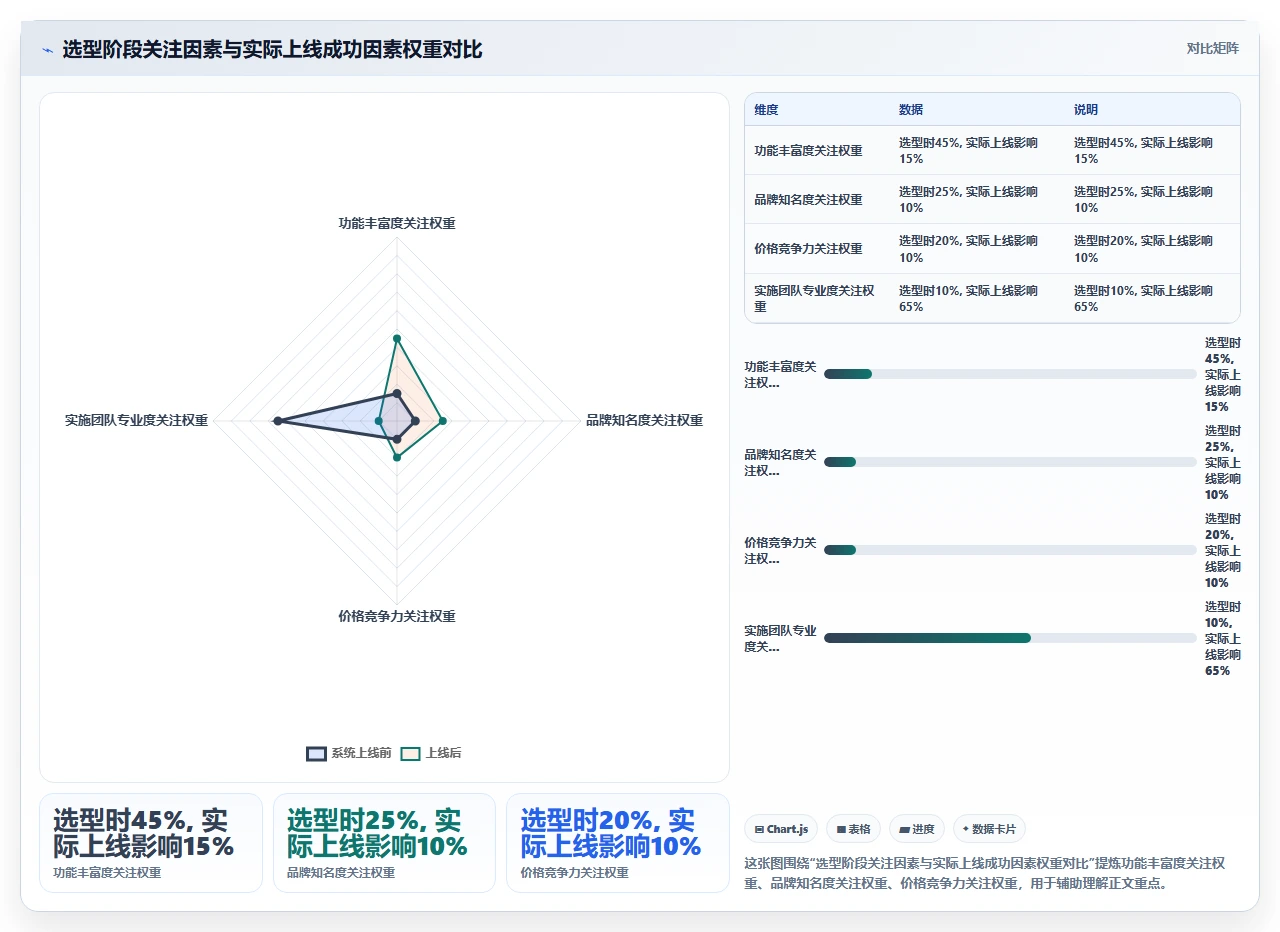Click the 表格 tag chip

coord(853,829)
